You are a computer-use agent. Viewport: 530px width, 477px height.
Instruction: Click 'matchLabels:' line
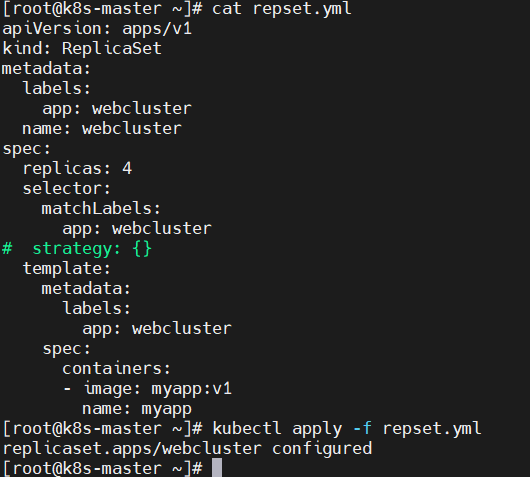point(101,208)
